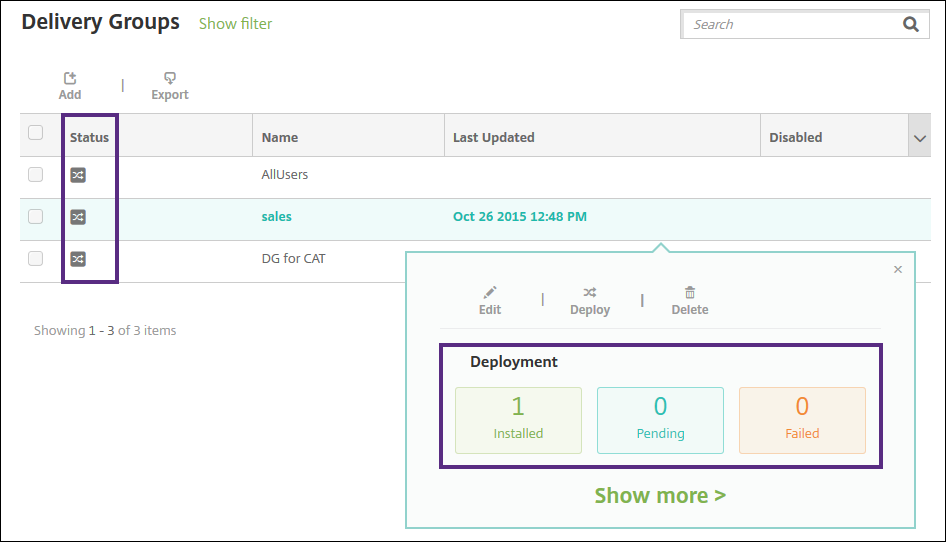Click the Show filter link
Image resolution: width=946 pixels, height=542 pixels.
[235, 24]
